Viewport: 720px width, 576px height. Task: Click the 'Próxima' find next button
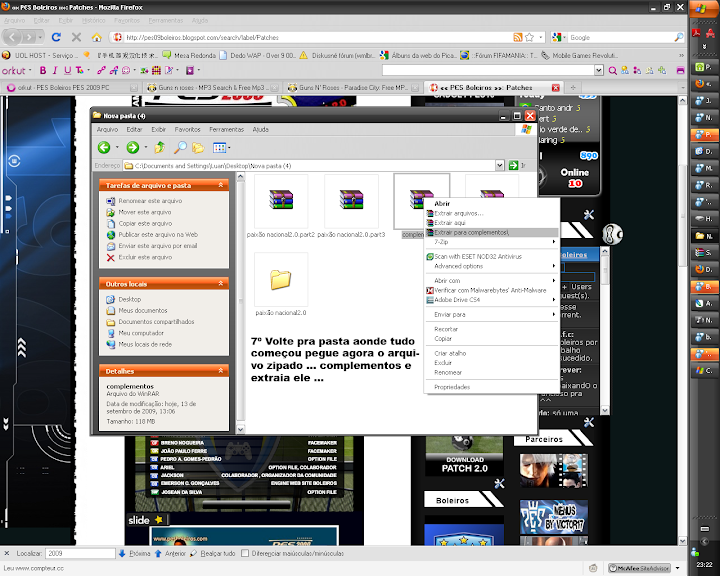(134, 552)
